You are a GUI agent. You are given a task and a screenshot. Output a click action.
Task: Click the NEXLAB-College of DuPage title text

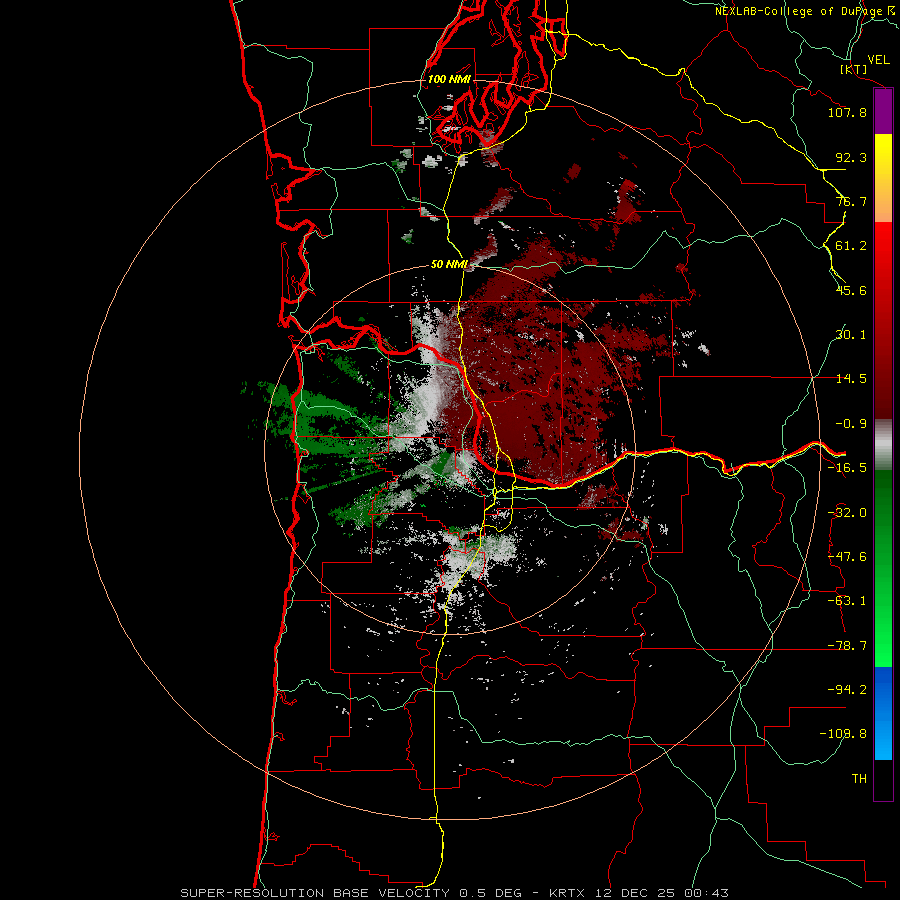click(805, 11)
